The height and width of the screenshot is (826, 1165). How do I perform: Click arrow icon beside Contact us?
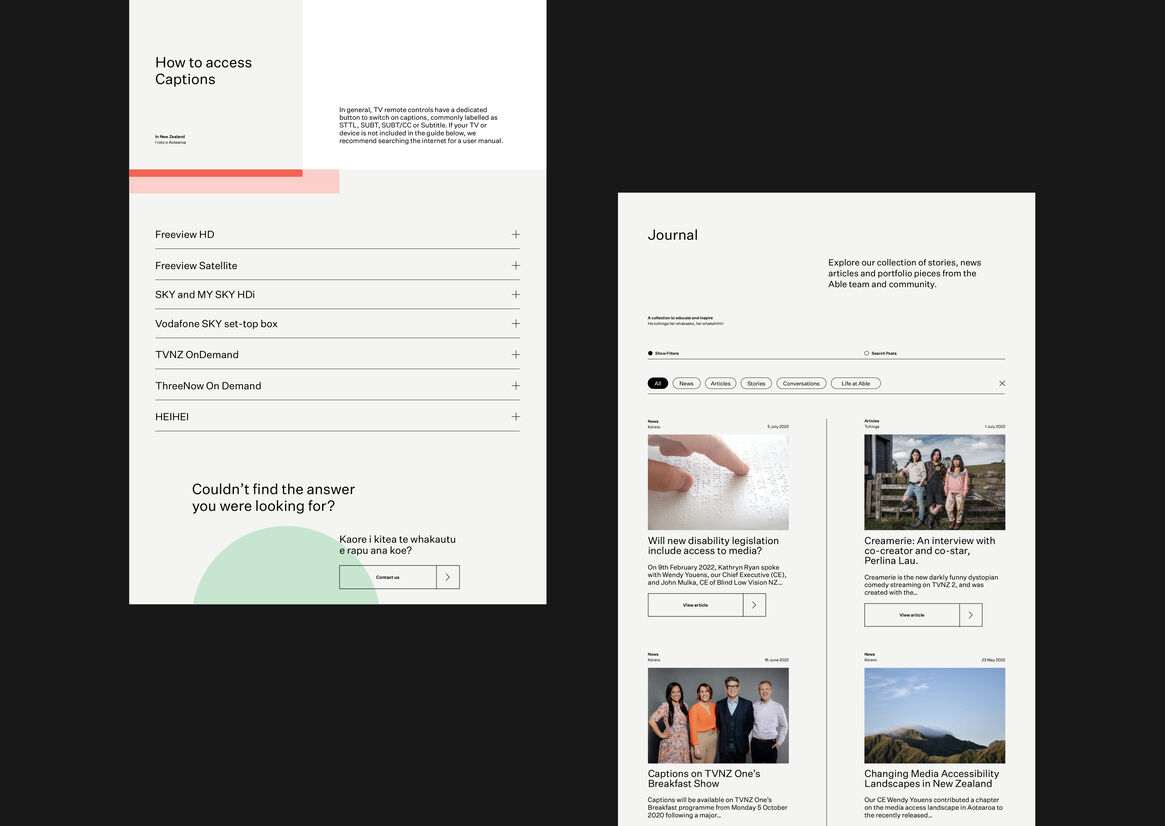click(x=448, y=577)
